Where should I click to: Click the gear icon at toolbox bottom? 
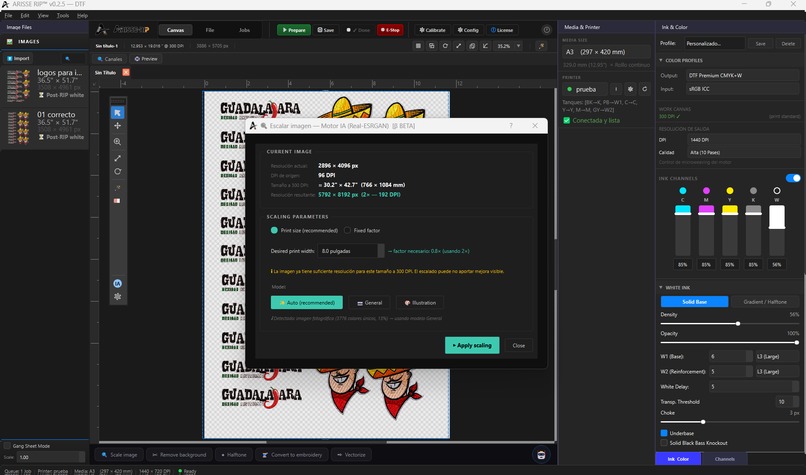[117, 297]
